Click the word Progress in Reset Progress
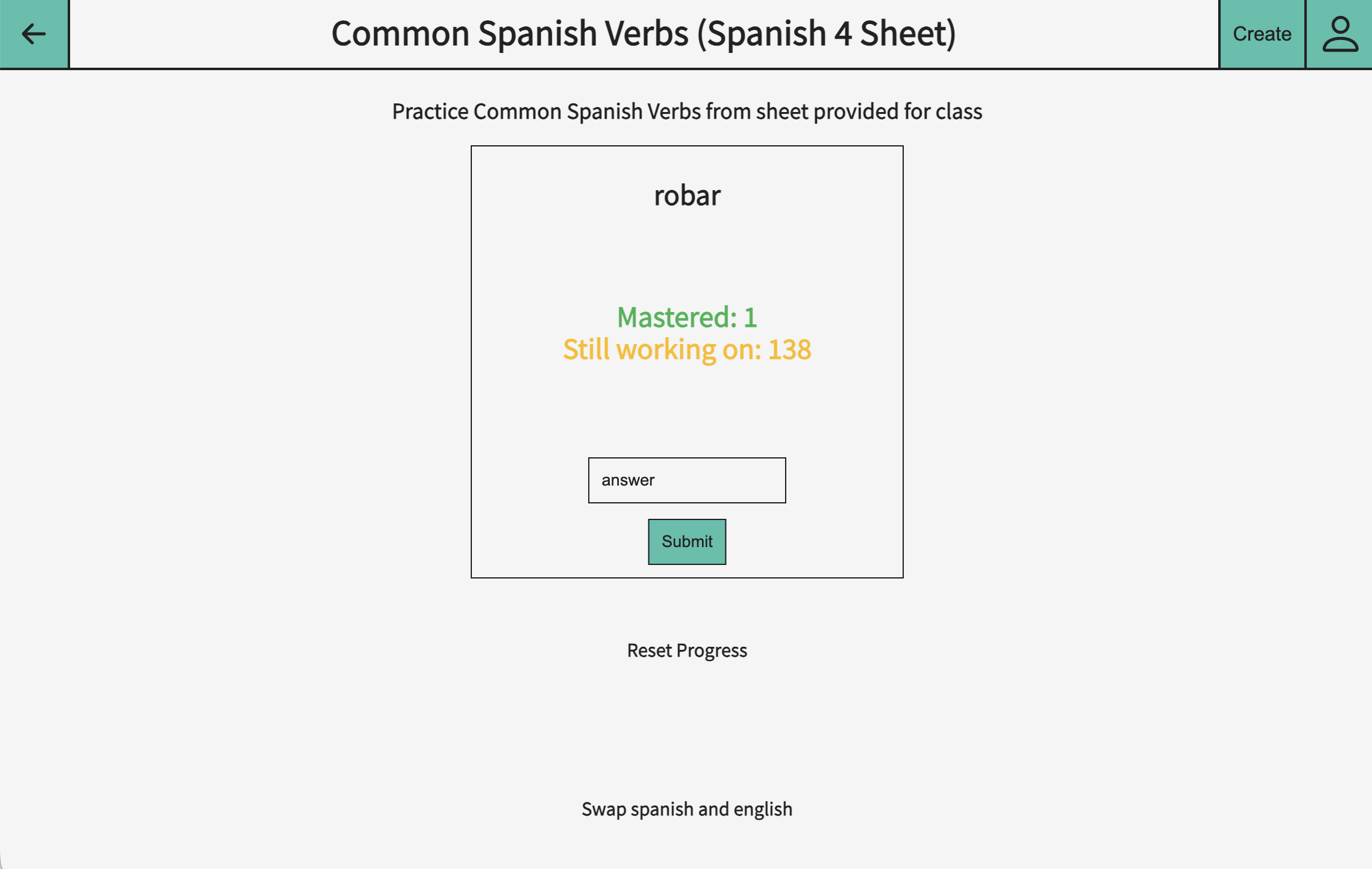The width and height of the screenshot is (1372, 869). coord(712,651)
